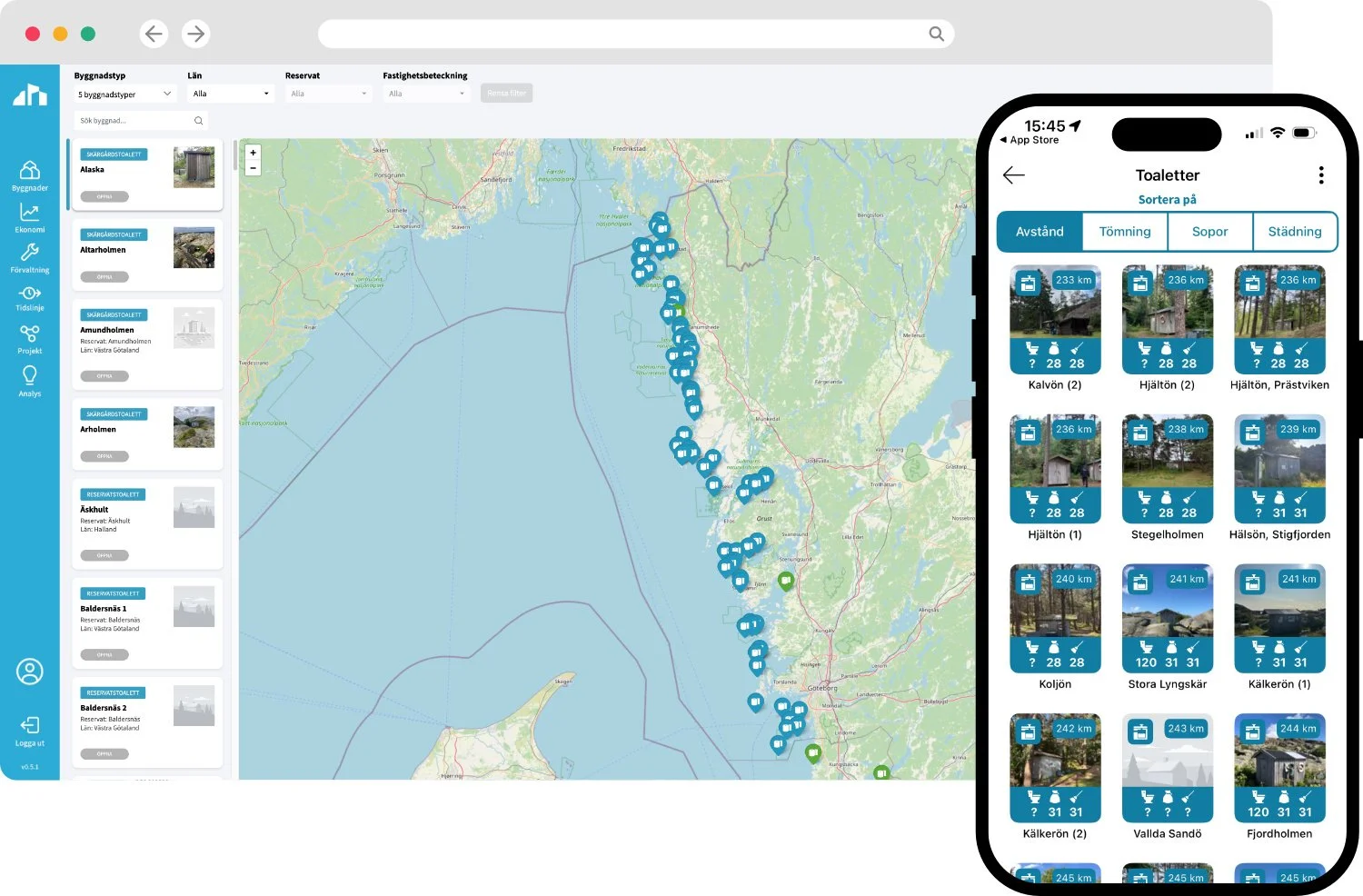Click the Reservatstoalett tag on Äskhult card
Screen dimensions: 1363x896
(114, 494)
